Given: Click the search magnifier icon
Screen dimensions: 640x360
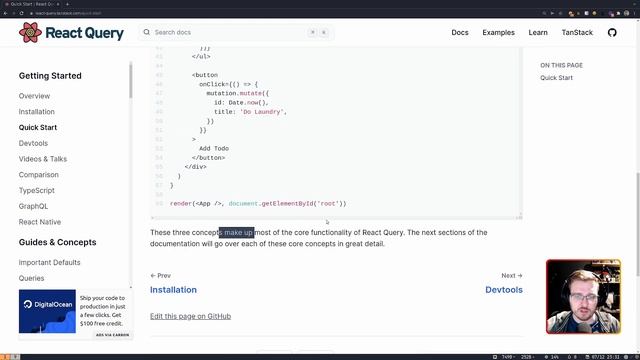Looking at the screenshot, I should point(147,32).
